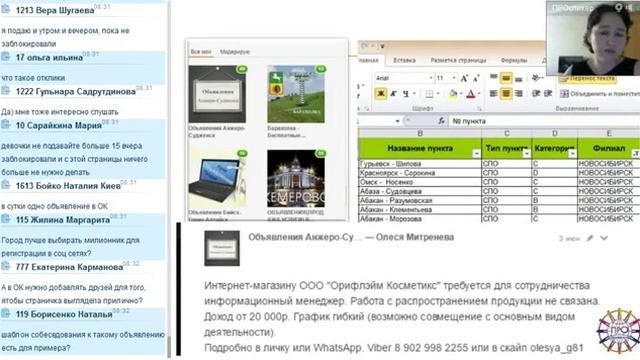Toggle Bold formatting in Excel ribbon
The width and height of the screenshot is (640, 360).
tap(380, 93)
